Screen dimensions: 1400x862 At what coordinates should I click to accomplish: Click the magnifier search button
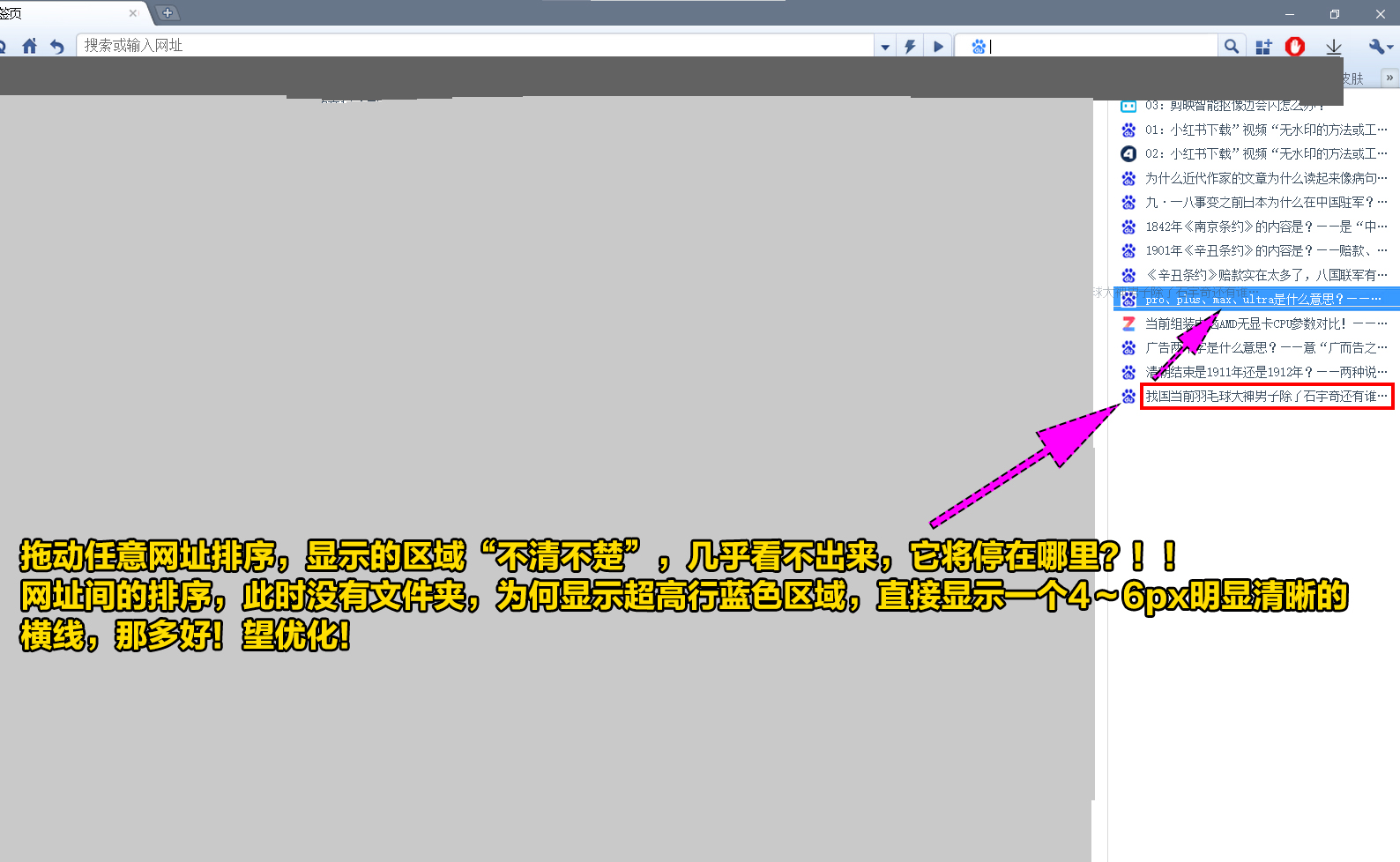click(x=1232, y=46)
